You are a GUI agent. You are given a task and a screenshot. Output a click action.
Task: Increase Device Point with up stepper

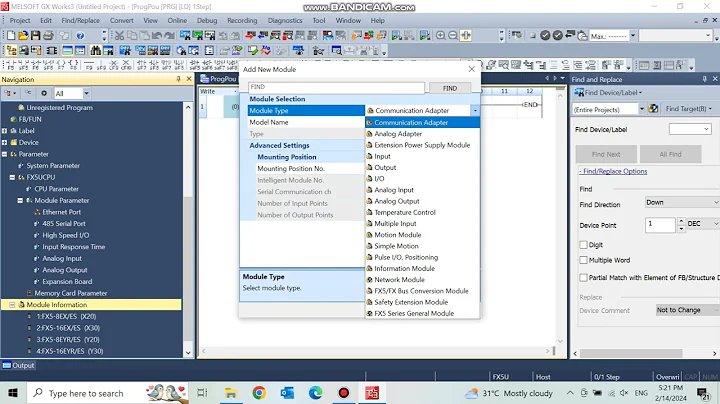tap(681, 221)
